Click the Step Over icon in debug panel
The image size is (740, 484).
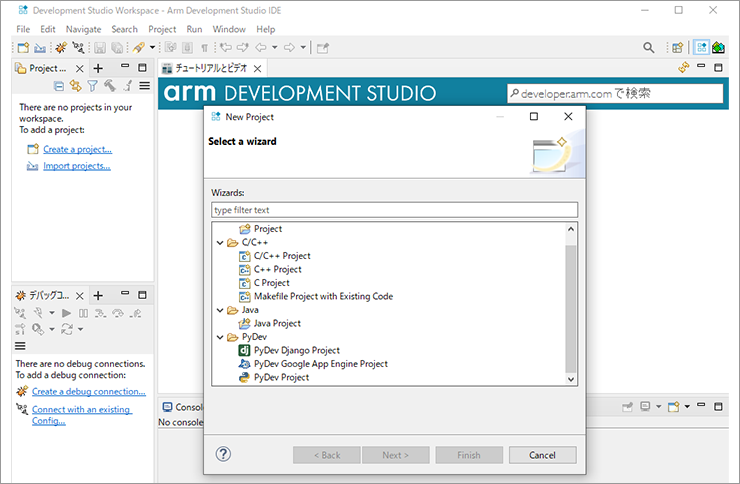point(118,313)
